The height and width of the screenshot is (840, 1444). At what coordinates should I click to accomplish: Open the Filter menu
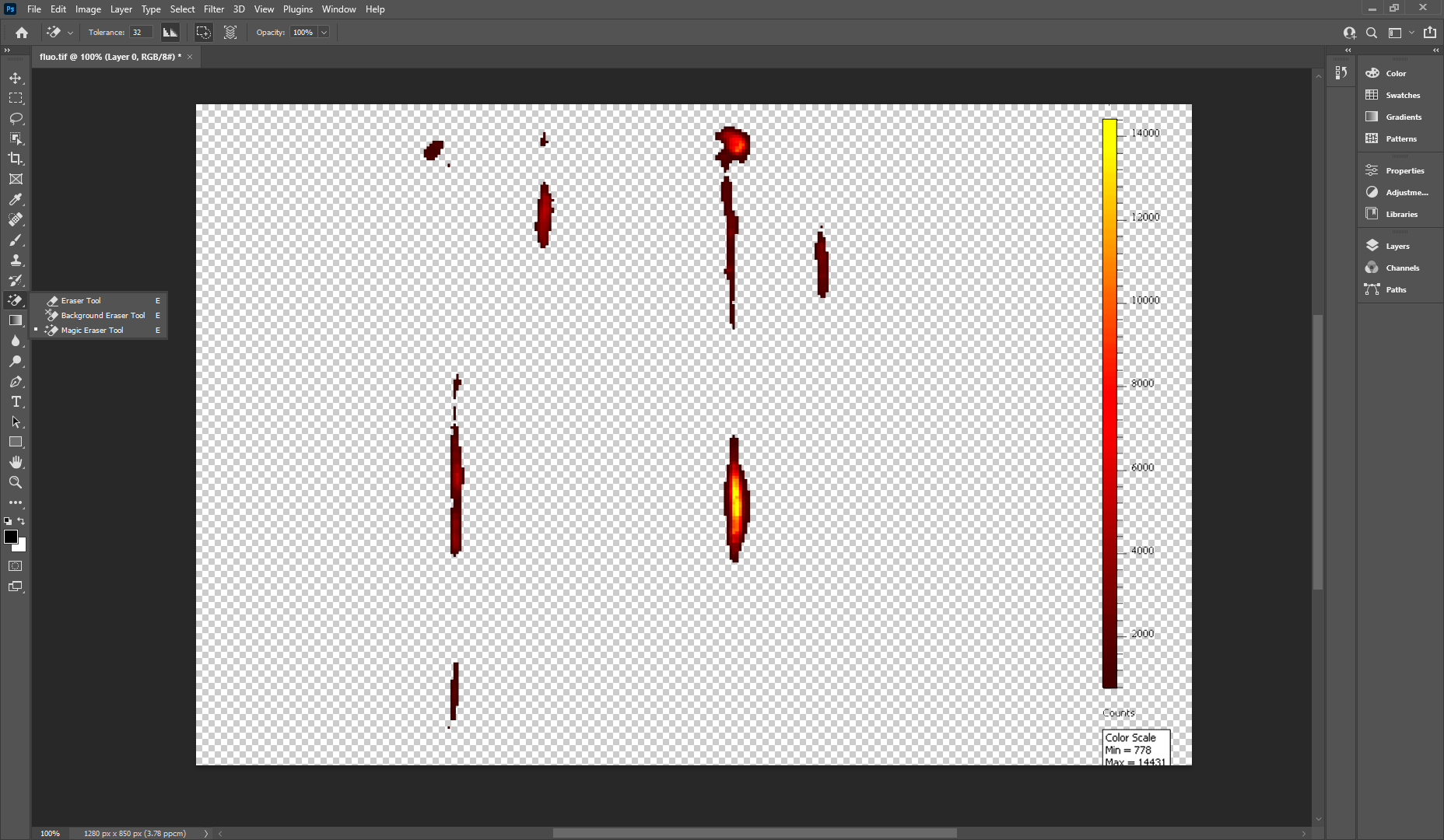tap(213, 9)
